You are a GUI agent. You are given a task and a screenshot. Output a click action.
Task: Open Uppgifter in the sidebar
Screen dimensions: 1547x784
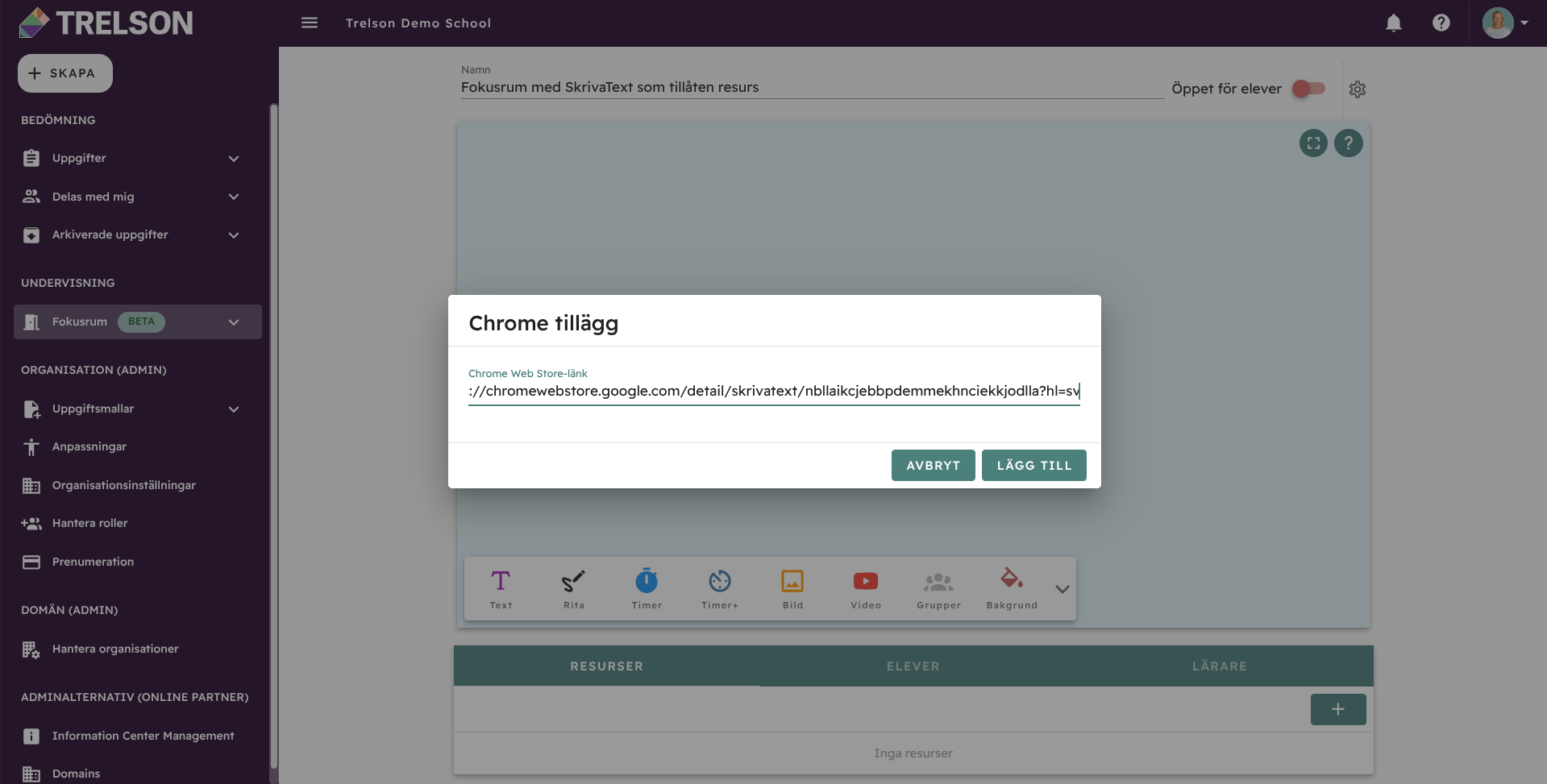(79, 158)
